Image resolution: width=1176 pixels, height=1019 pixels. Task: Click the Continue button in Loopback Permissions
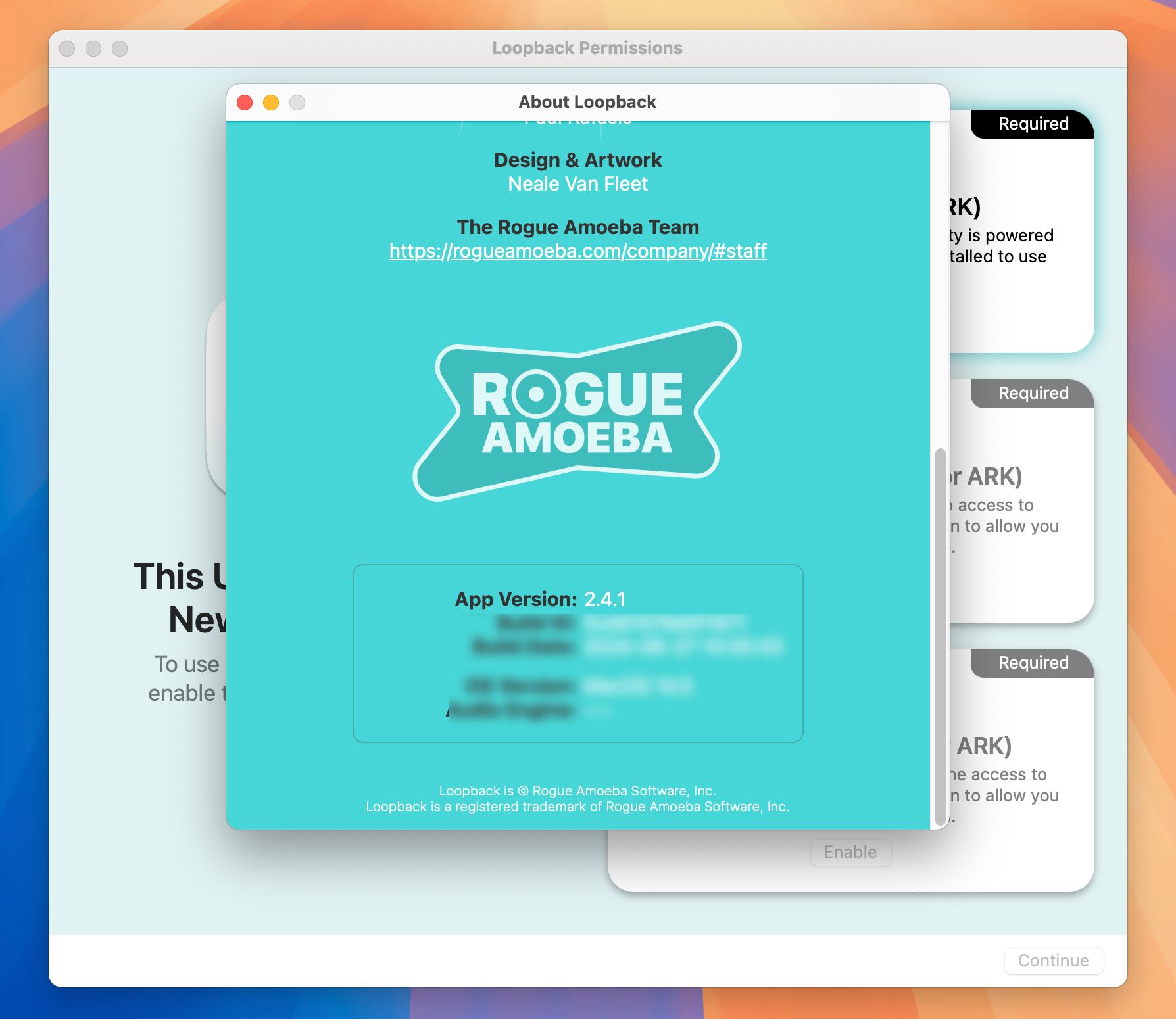click(1054, 960)
